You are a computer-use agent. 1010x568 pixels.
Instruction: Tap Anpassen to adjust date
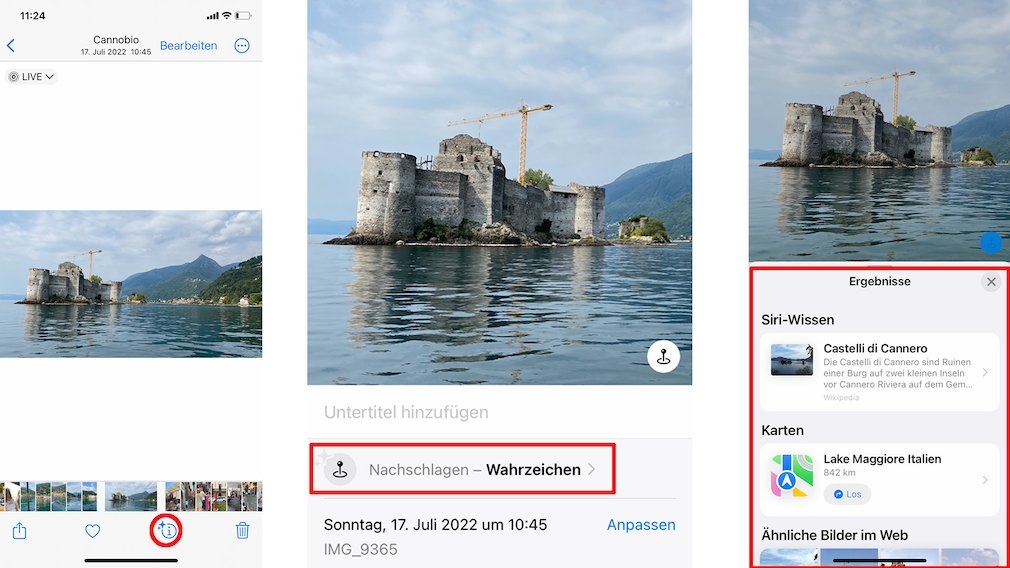[x=641, y=525]
